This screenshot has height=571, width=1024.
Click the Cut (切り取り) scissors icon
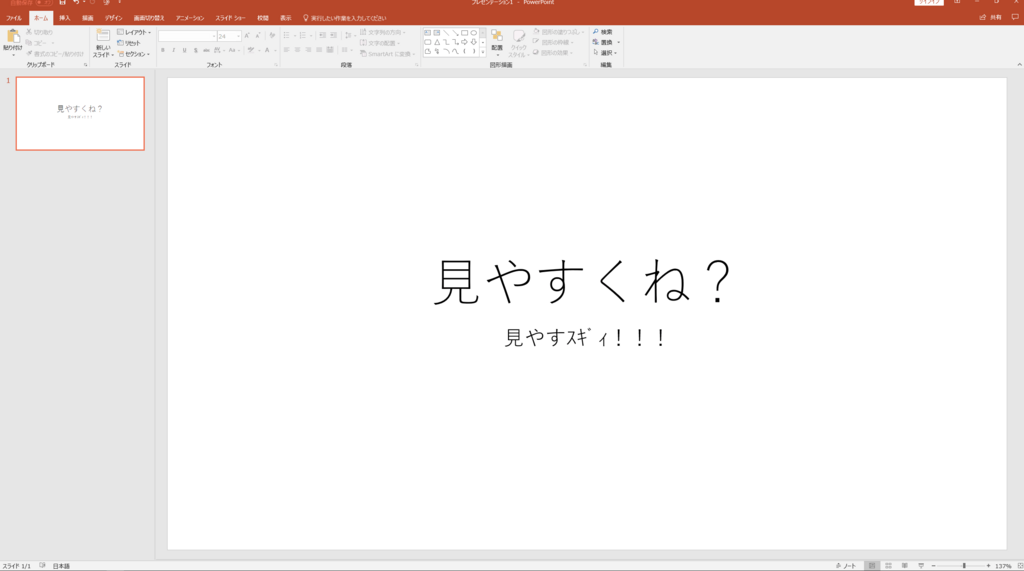point(29,32)
